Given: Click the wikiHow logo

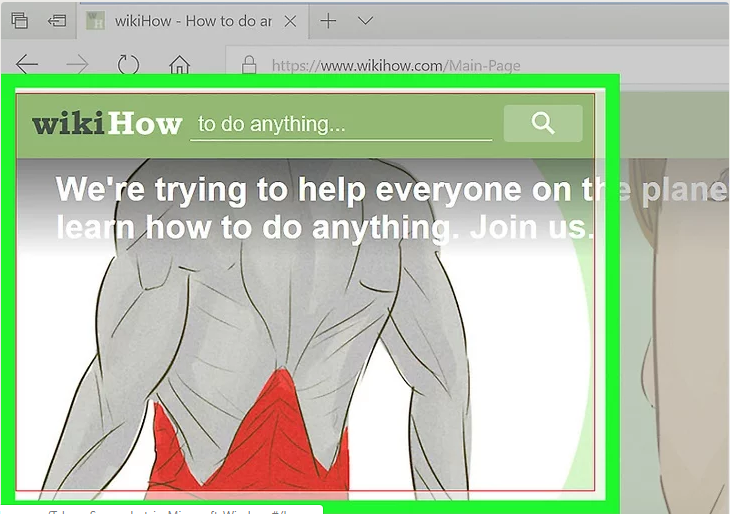Looking at the screenshot, I should coord(107,124).
